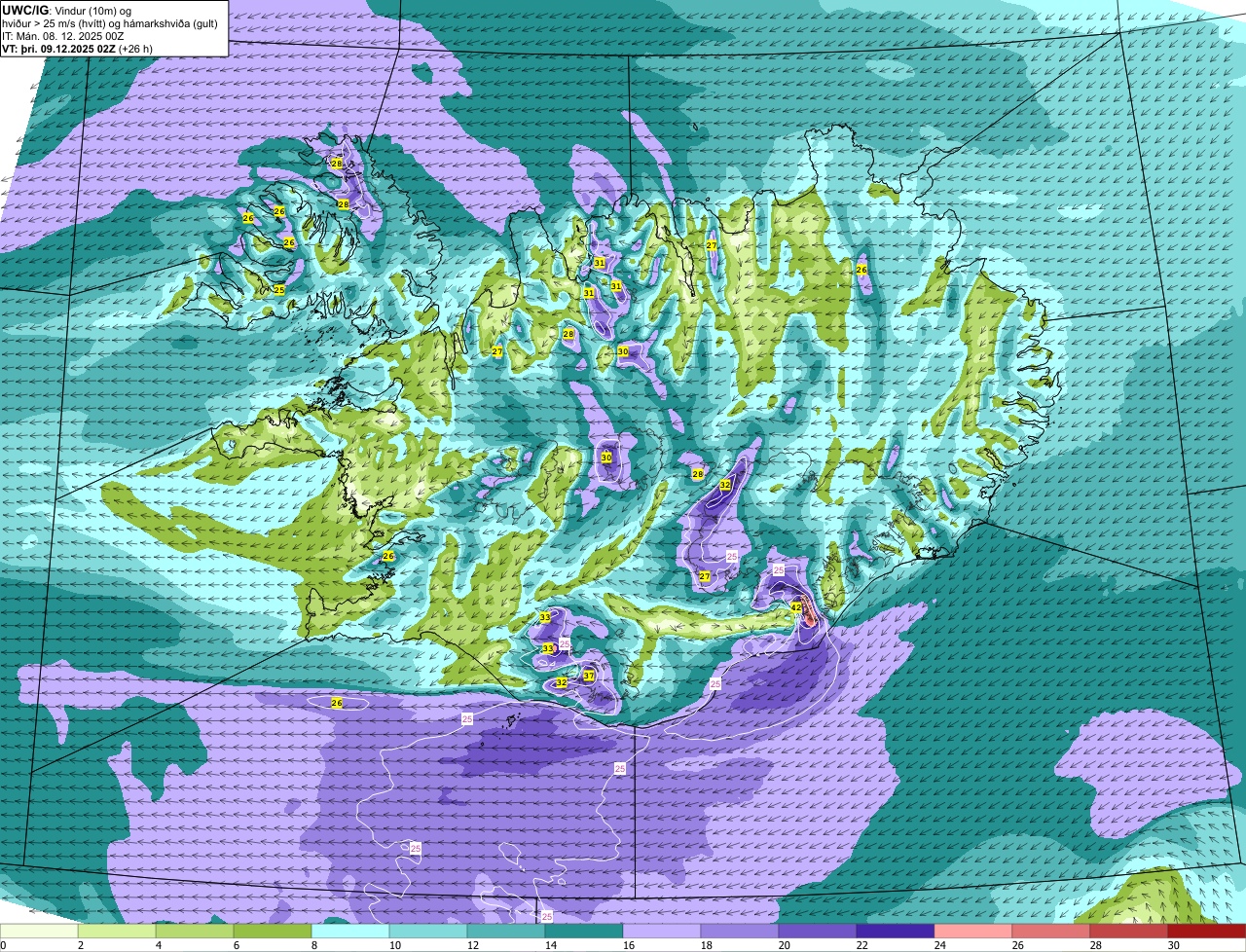Pick the teal legend swatch between 12 and 14
Image resolution: width=1246 pixels, height=952 pixels.
point(506,931)
